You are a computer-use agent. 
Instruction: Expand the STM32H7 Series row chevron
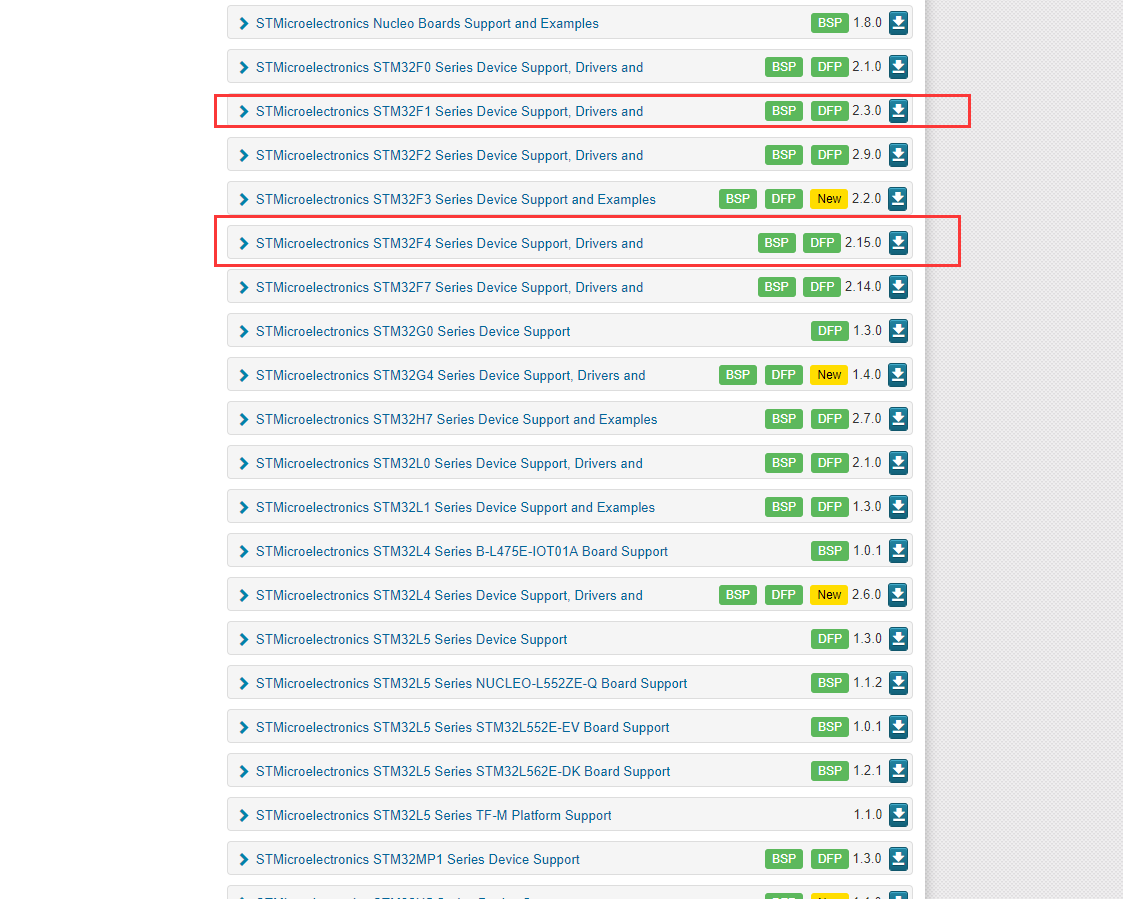click(244, 420)
